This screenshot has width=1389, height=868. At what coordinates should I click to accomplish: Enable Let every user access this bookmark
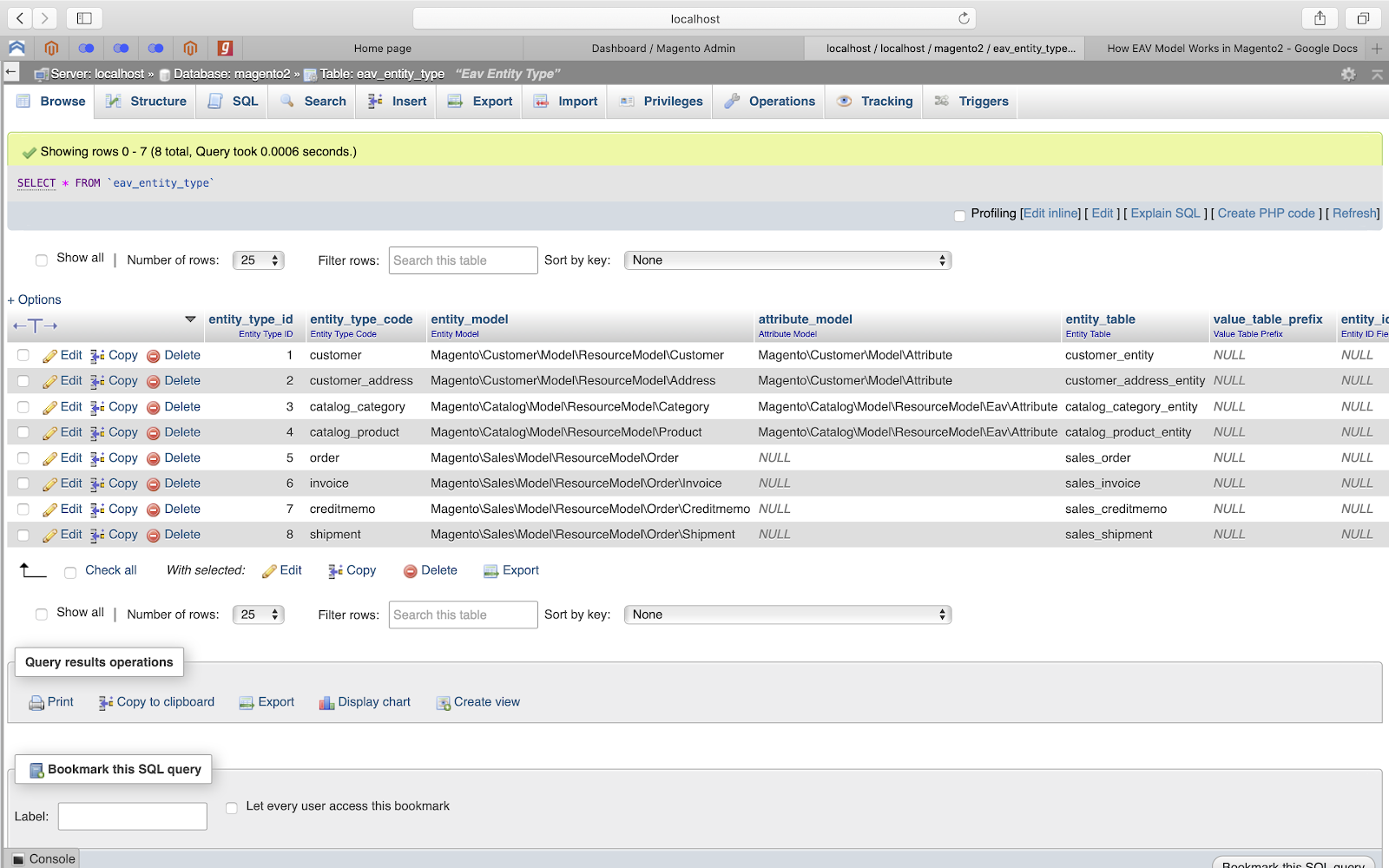(x=232, y=807)
